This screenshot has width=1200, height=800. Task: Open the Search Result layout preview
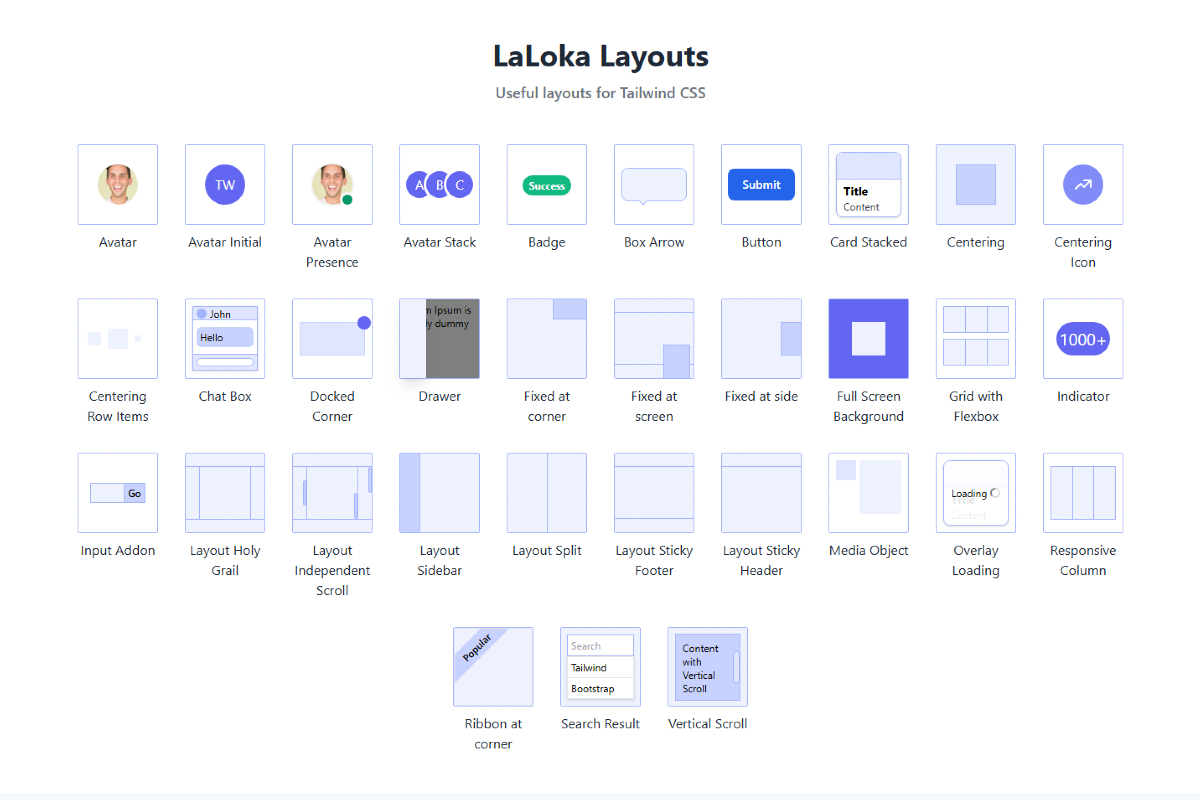click(600, 667)
